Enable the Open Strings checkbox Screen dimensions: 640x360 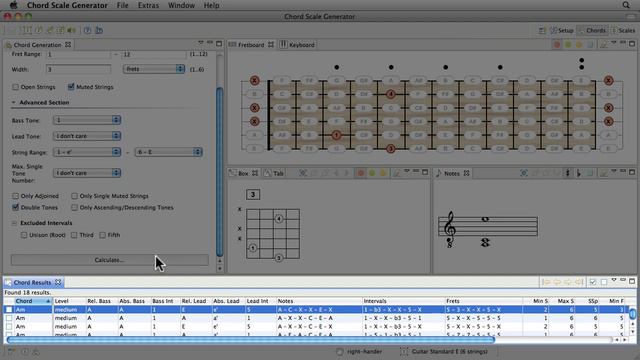pyautogui.click(x=16, y=87)
